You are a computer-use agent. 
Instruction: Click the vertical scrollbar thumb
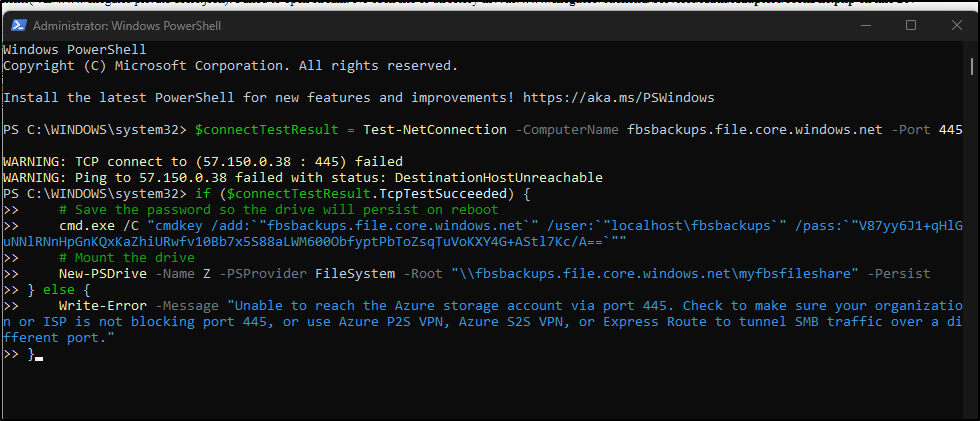[972, 66]
